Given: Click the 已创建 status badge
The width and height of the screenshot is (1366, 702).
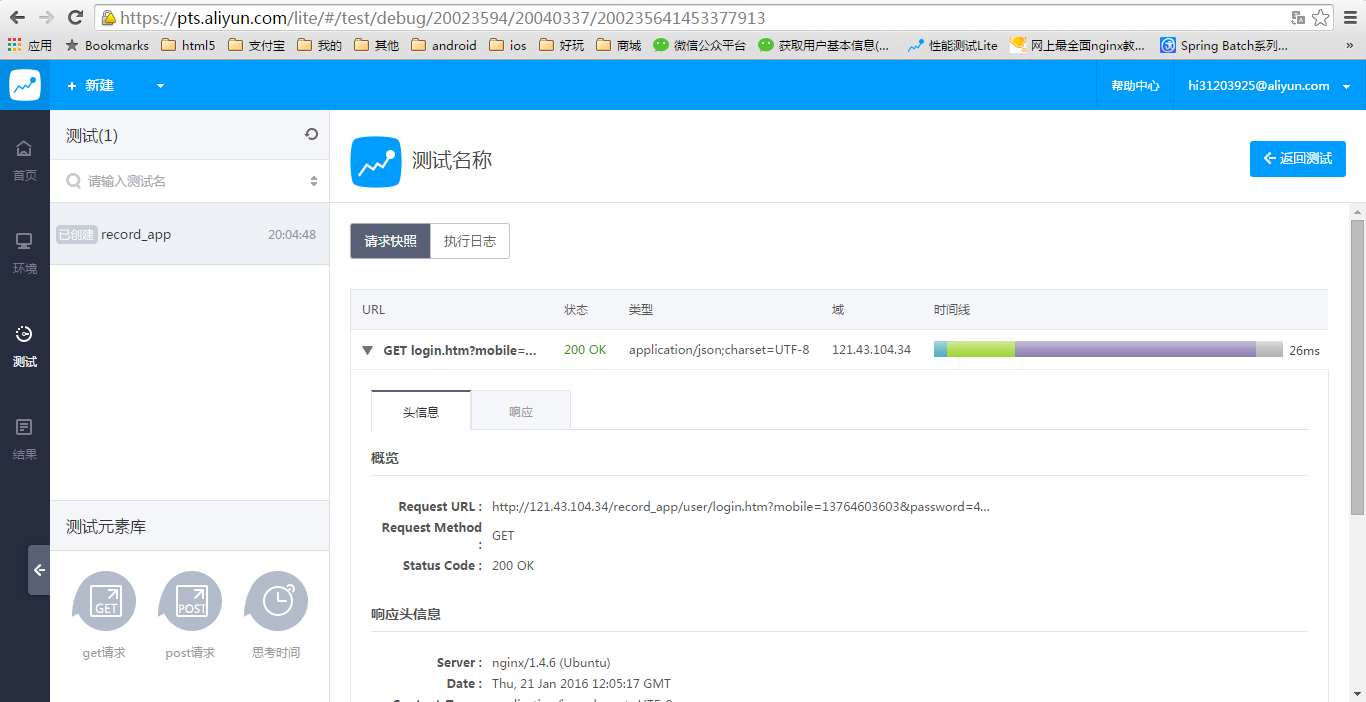Looking at the screenshot, I should point(76,235).
